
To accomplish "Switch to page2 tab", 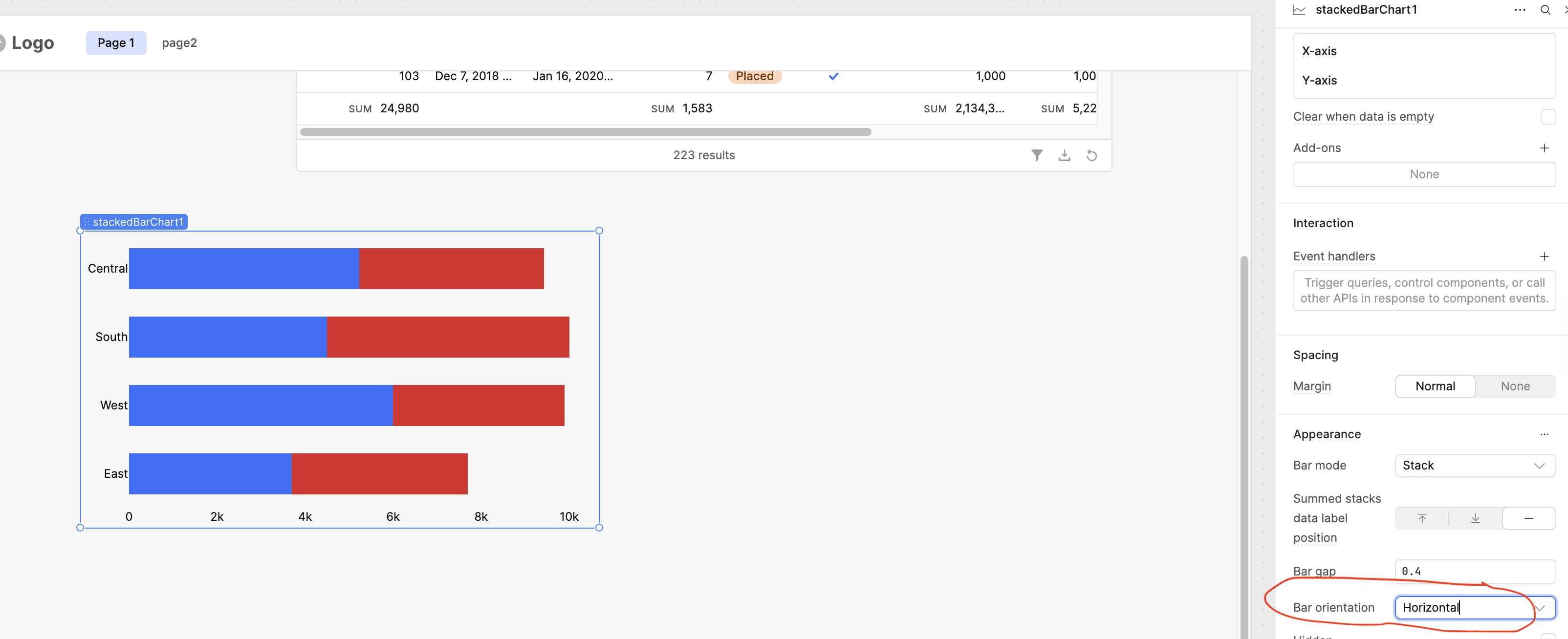I will coord(179,43).
